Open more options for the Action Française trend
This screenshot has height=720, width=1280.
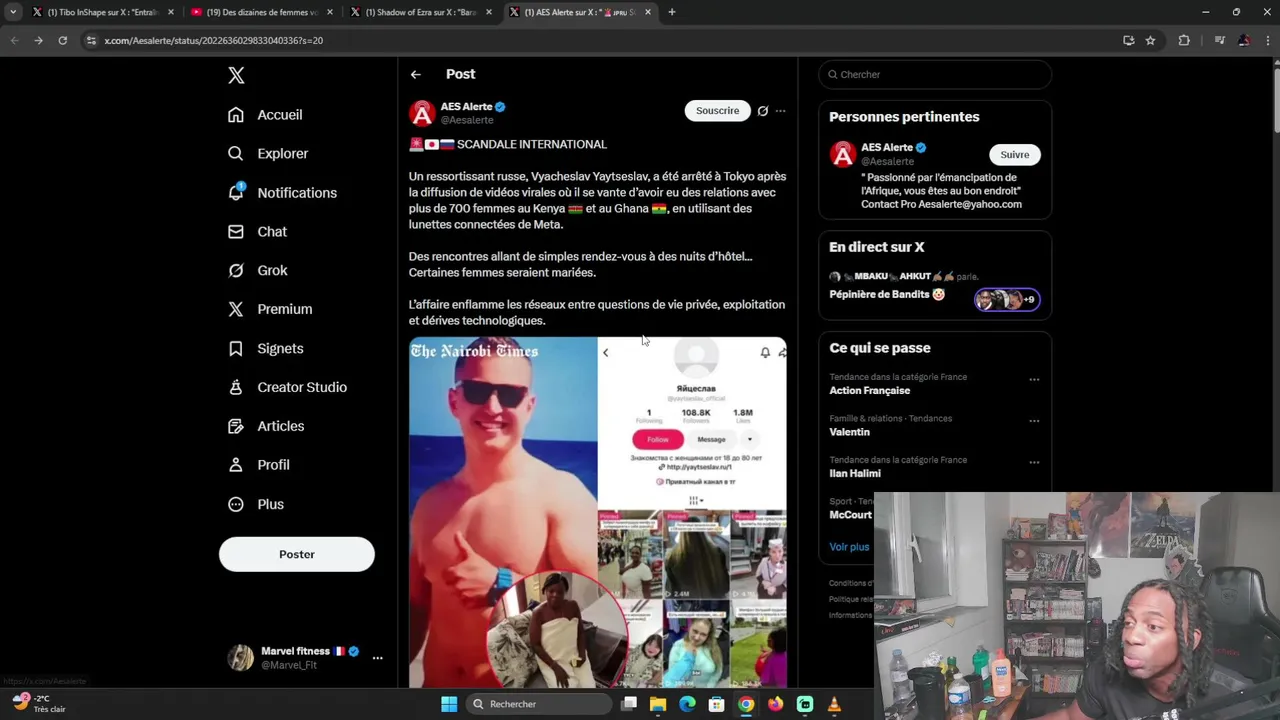1034,380
